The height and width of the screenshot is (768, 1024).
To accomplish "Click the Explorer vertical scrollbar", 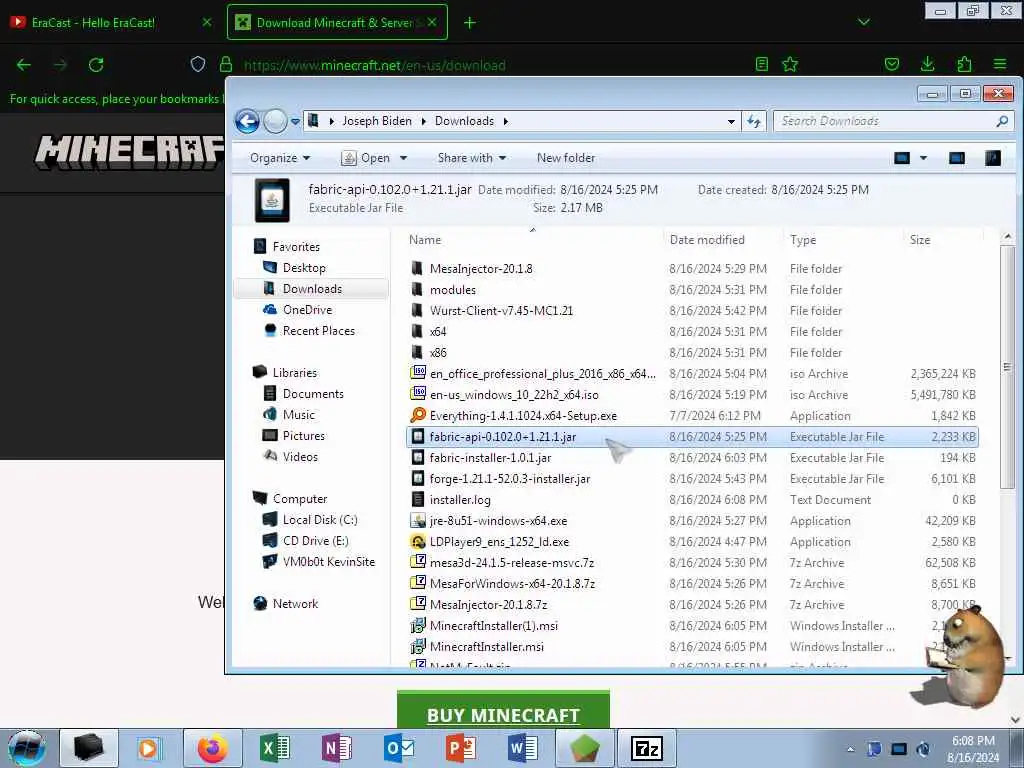I will (x=1007, y=366).
